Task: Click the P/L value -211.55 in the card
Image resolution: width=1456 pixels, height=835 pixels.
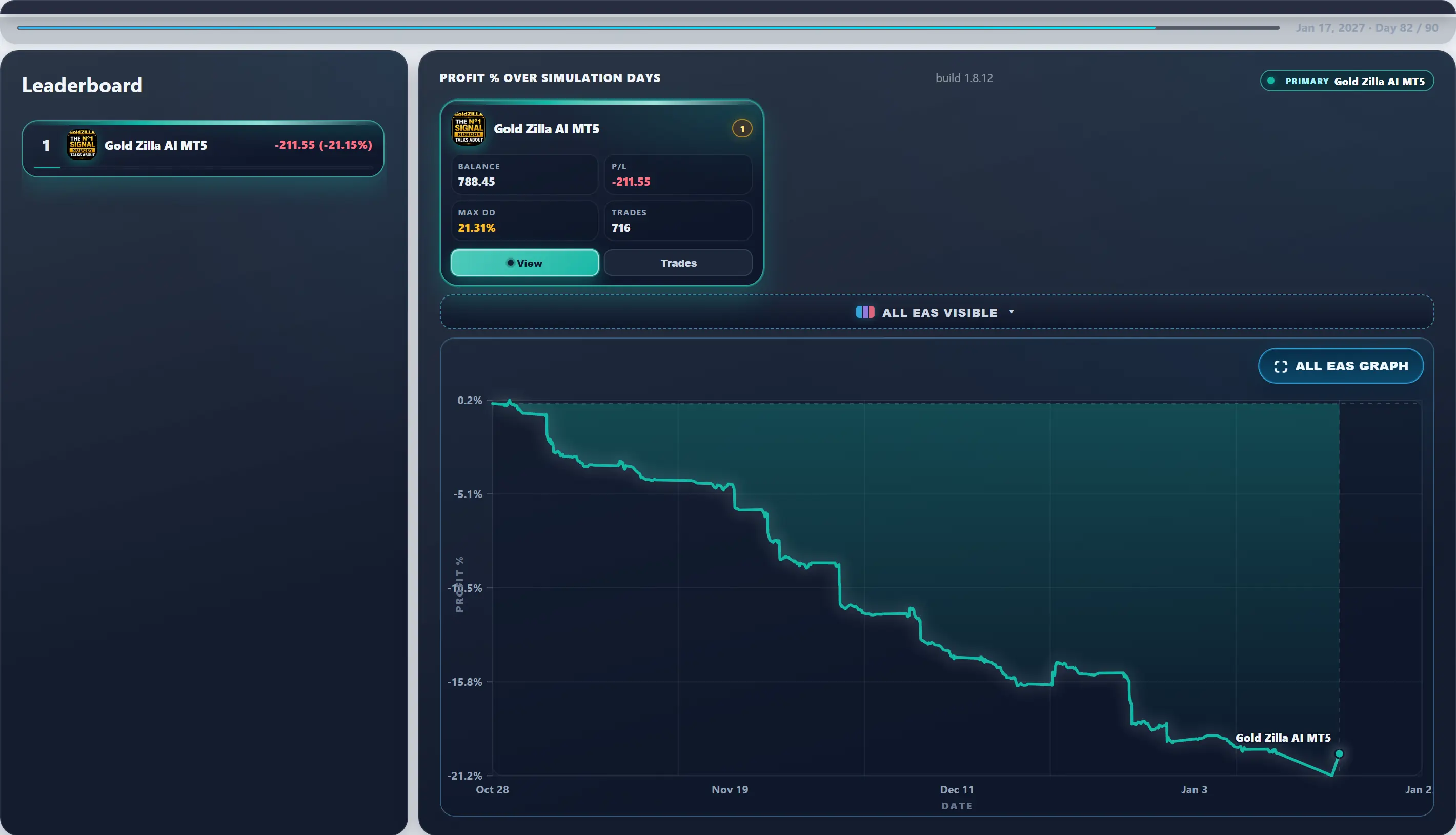Action: 631,182
